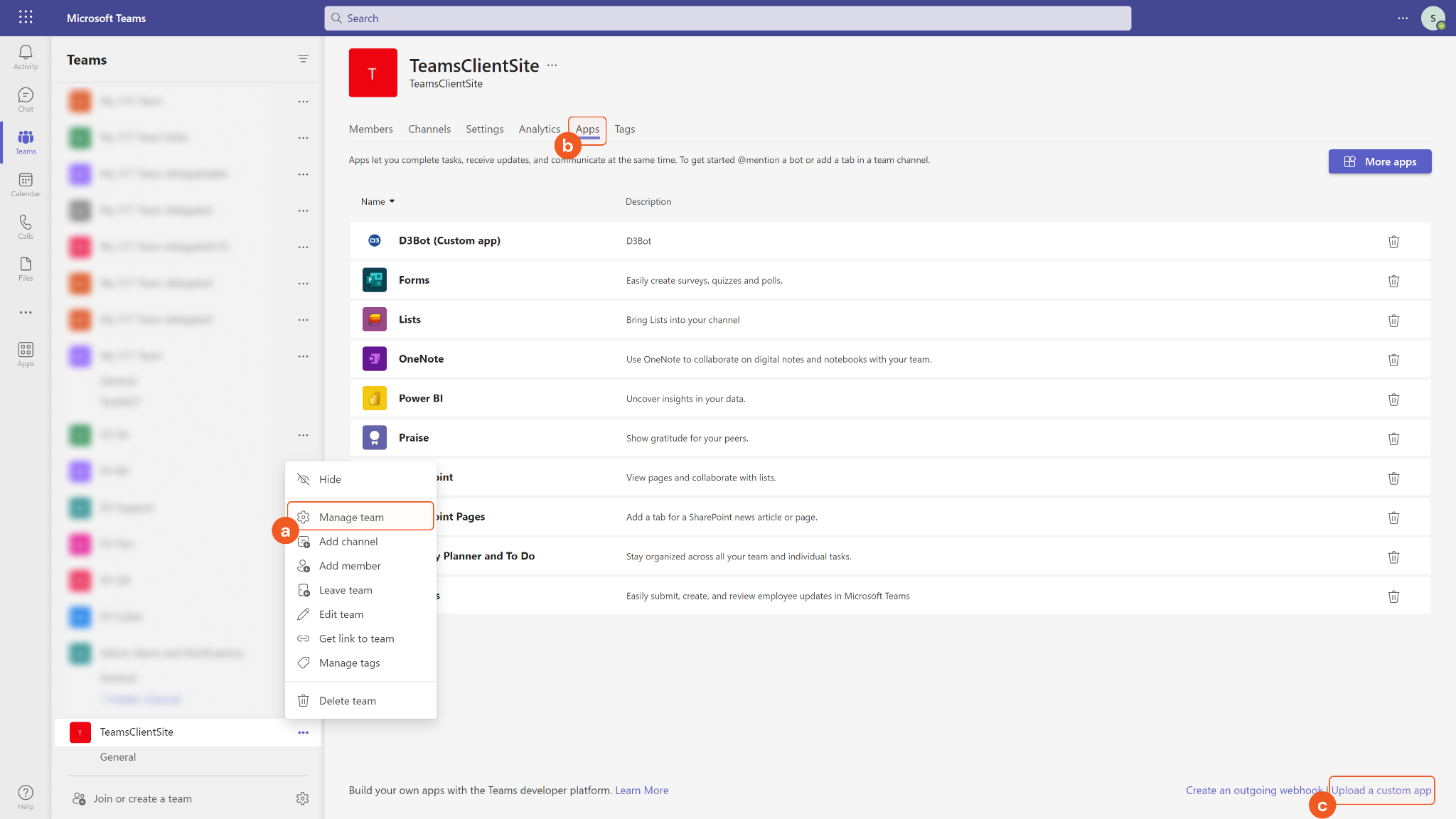
Task: Remove Planner and To Do app
Action: click(x=1393, y=557)
